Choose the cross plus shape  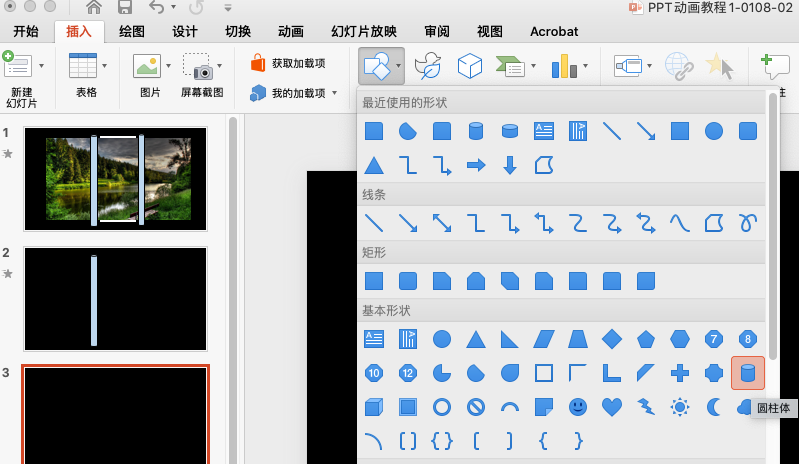[680, 373]
